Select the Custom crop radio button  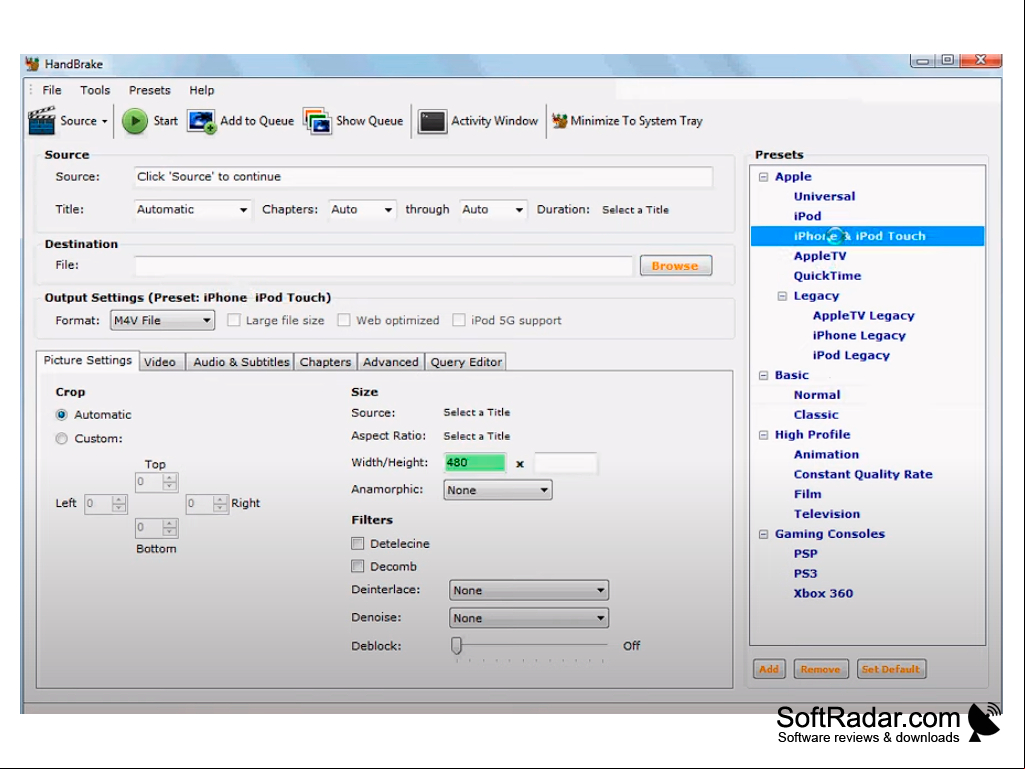[61, 438]
